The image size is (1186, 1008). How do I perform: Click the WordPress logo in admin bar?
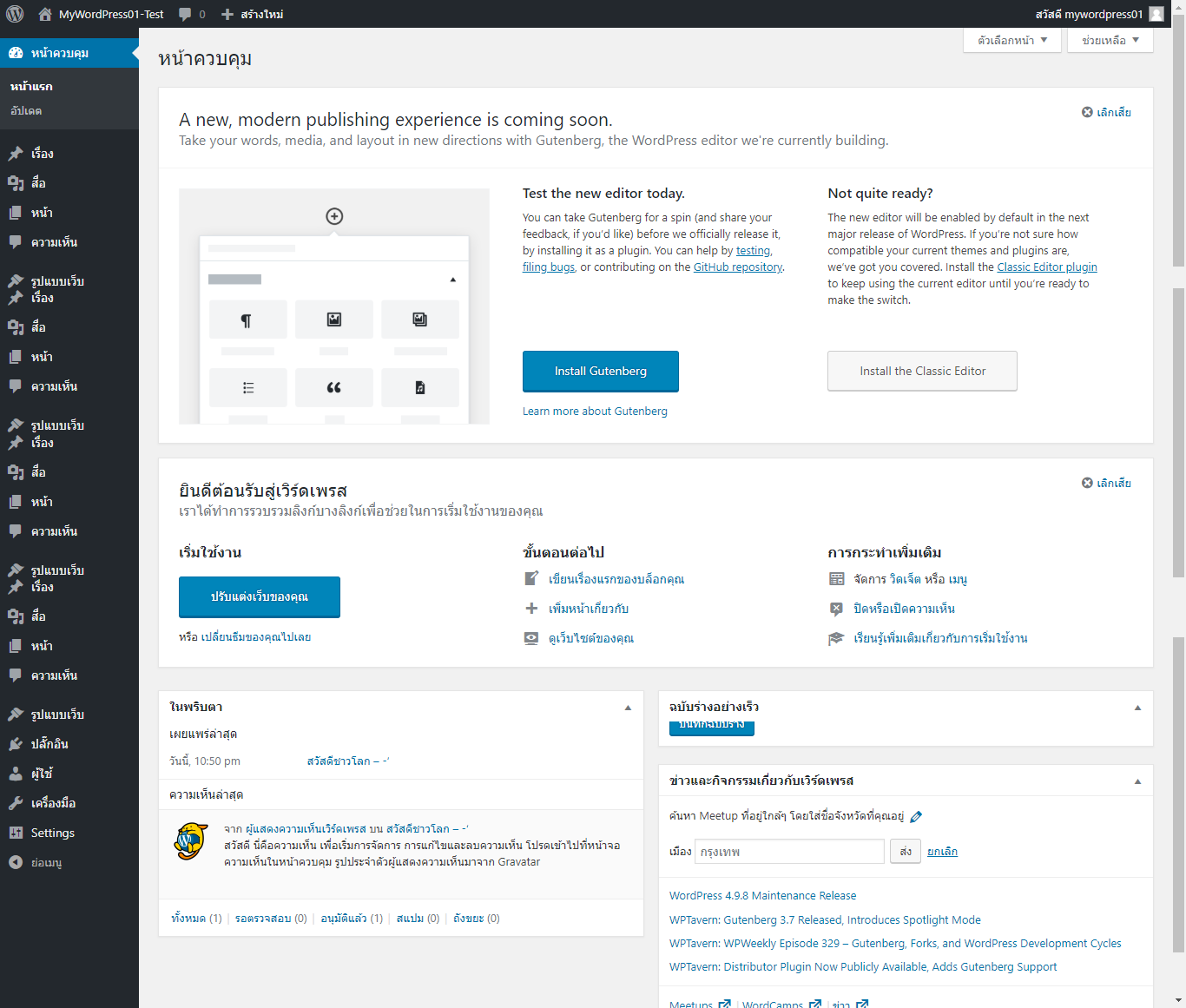(x=15, y=14)
